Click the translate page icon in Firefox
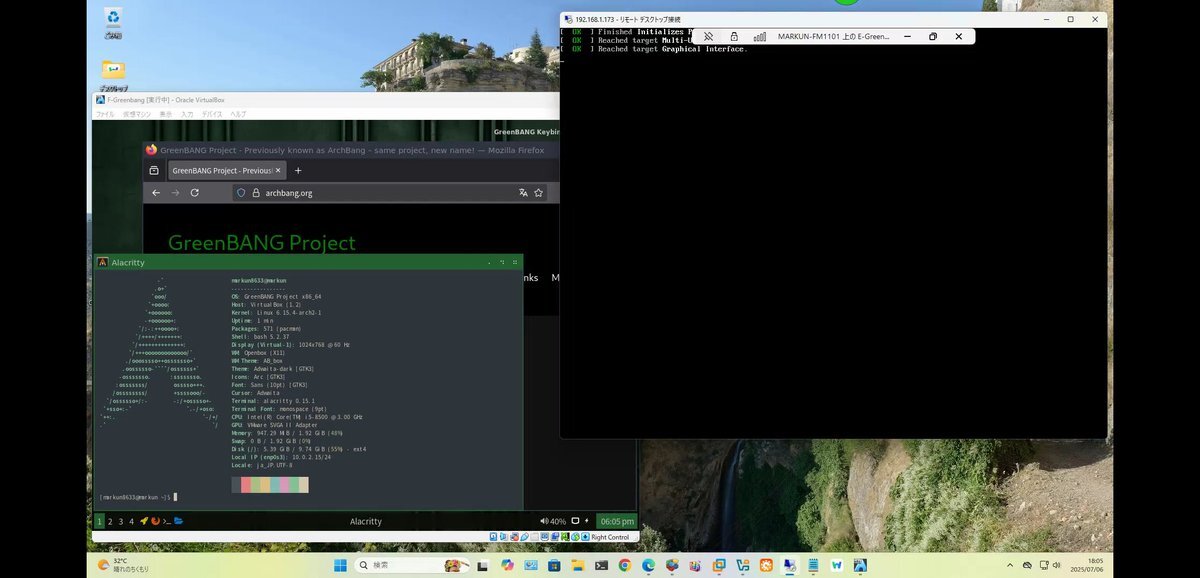 coord(523,193)
